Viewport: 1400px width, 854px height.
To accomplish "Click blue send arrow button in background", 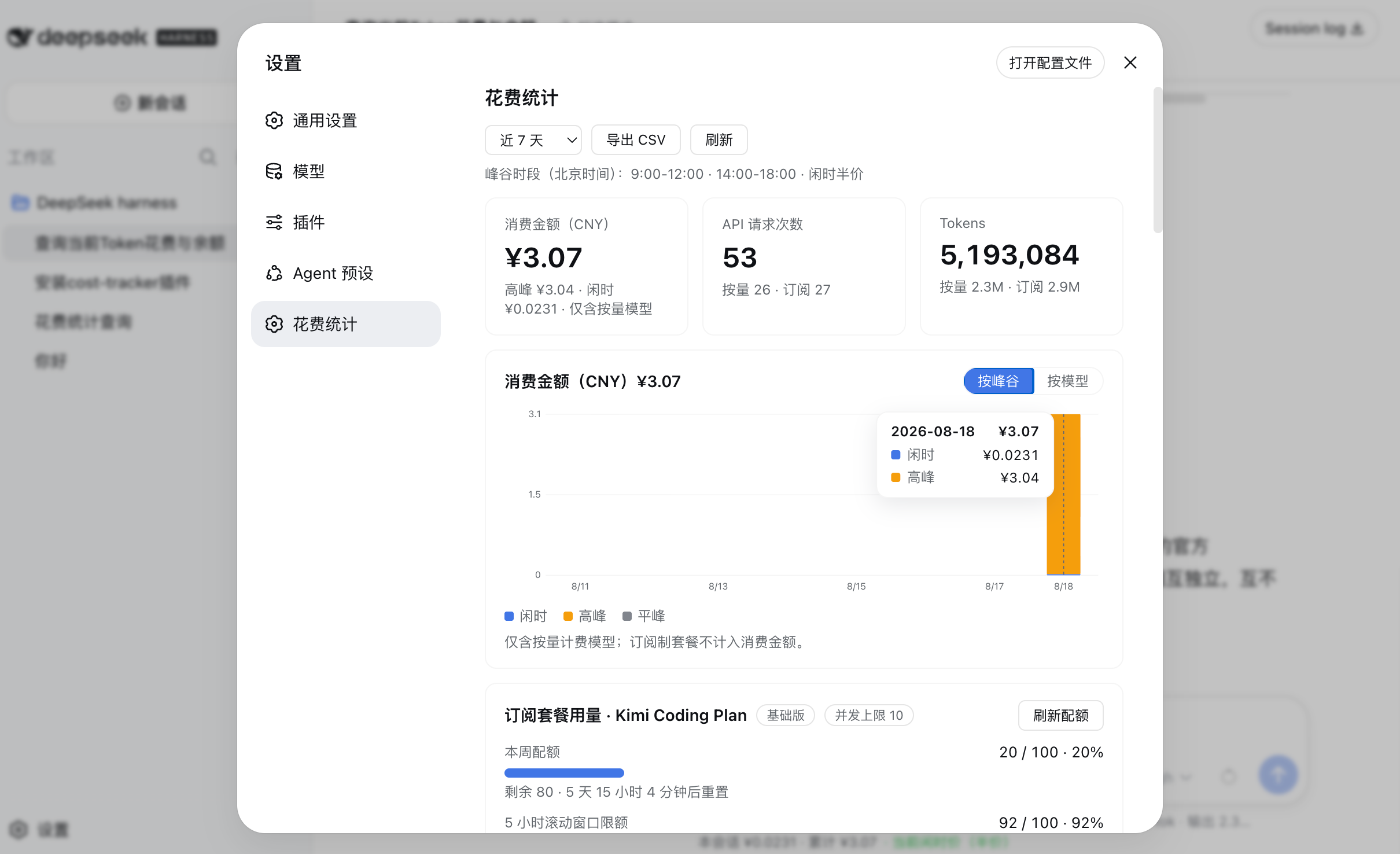I will [1279, 775].
